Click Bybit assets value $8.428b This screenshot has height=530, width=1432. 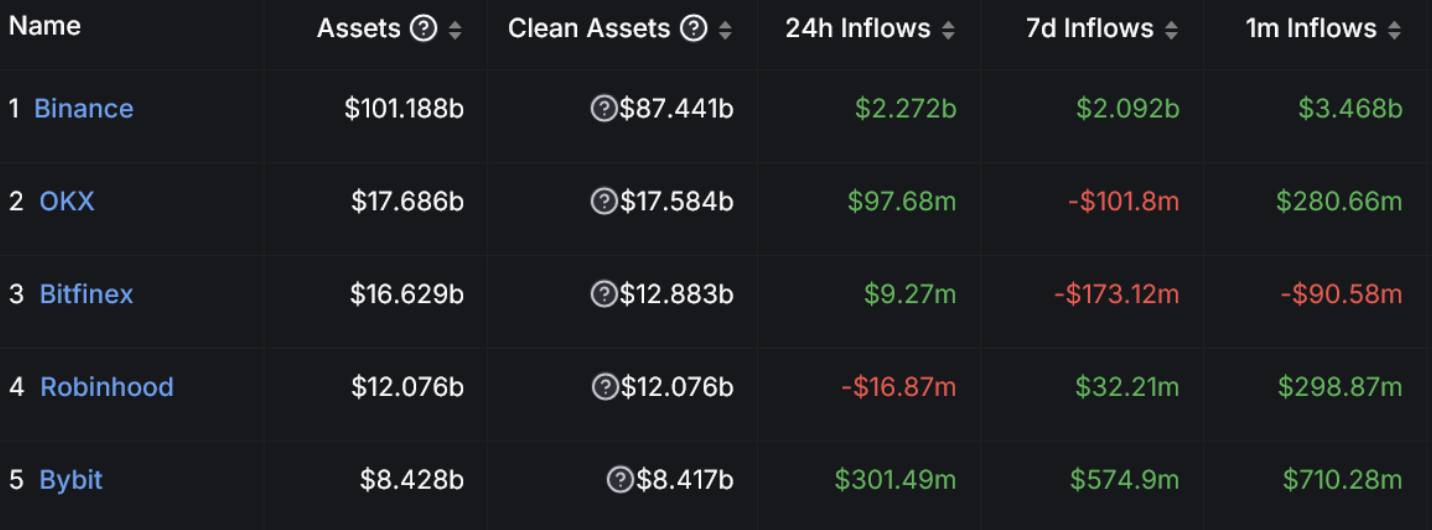[x=411, y=480]
